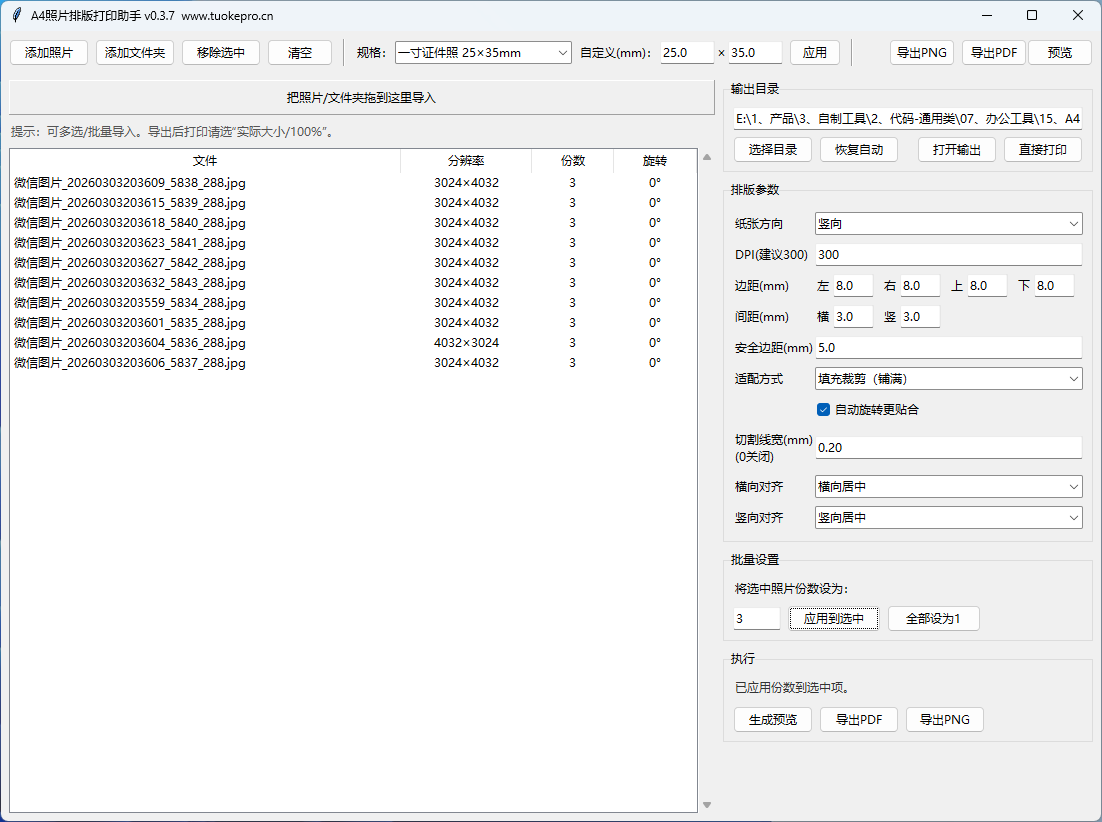Open the 适配方式 dropdown
Screen dimensions: 1102x822
click(x=948, y=379)
